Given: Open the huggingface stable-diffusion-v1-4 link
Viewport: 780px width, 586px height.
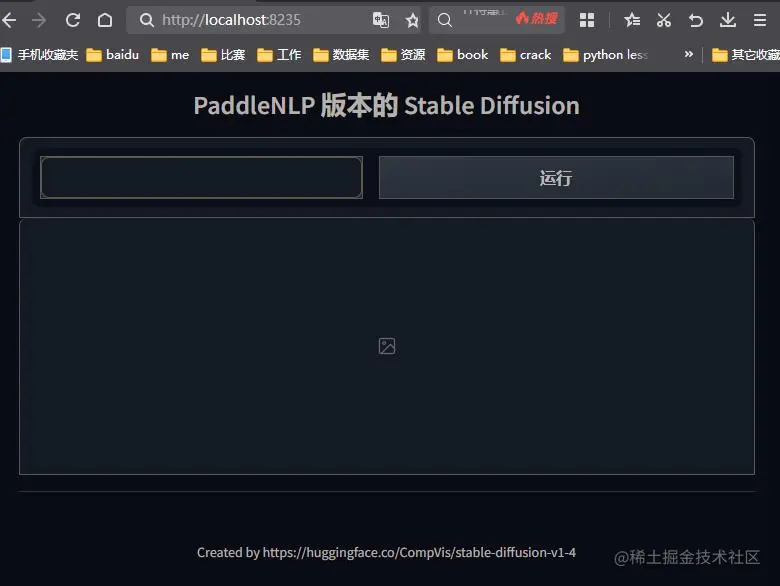Looking at the screenshot, I should (x=419, y=553).
